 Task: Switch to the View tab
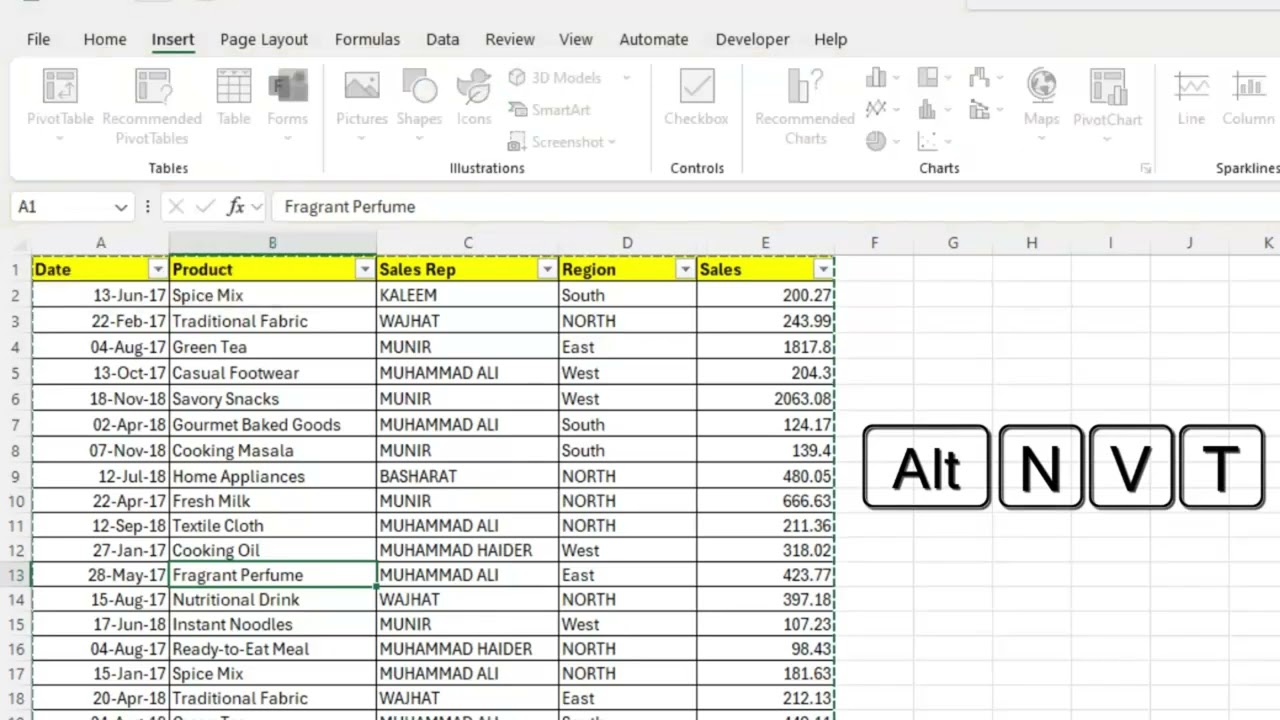pos(576,40)
